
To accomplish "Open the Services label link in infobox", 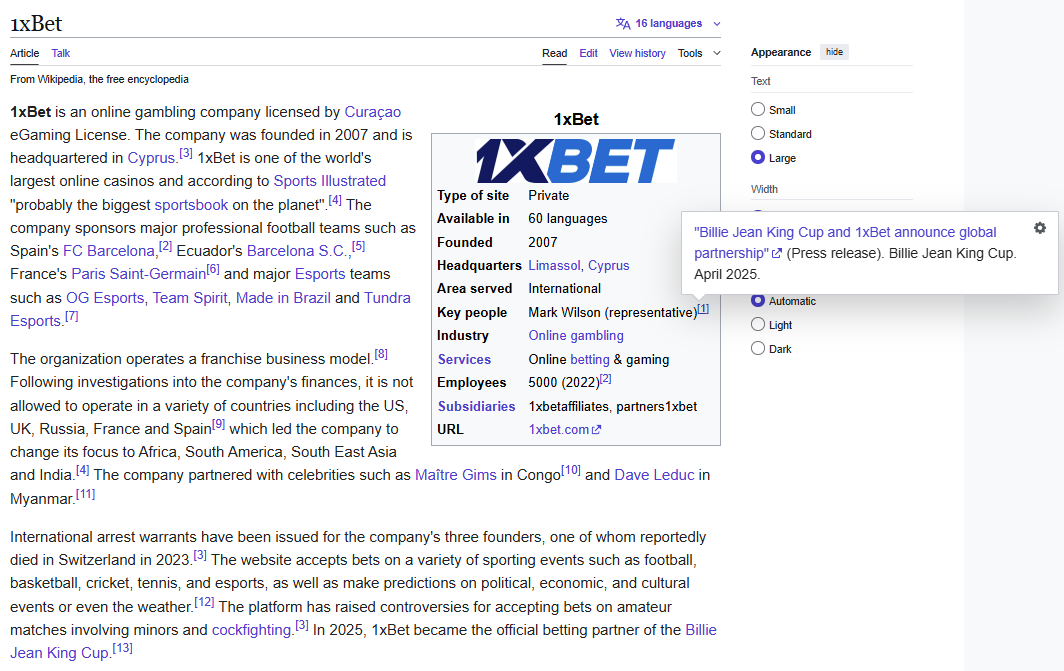I will pyautogui.click(x=464, y=360).
